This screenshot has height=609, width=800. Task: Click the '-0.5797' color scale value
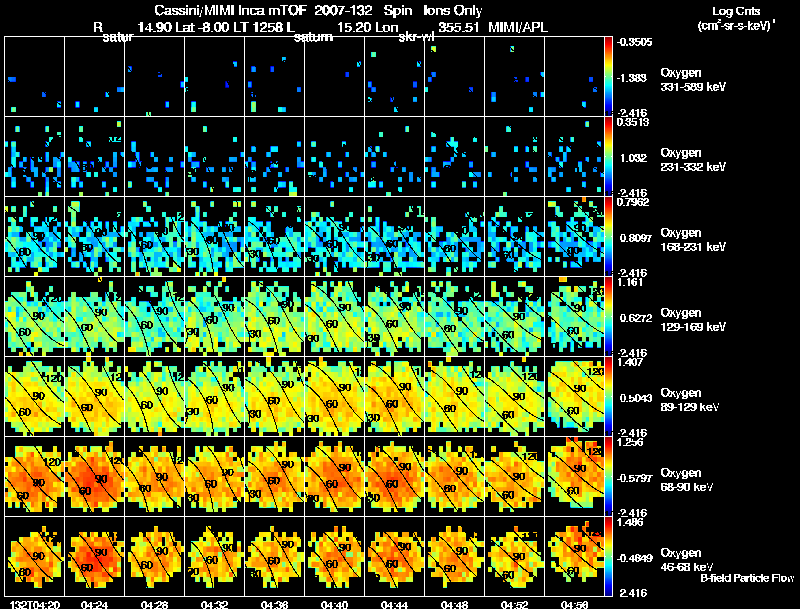tap(634, 478)
